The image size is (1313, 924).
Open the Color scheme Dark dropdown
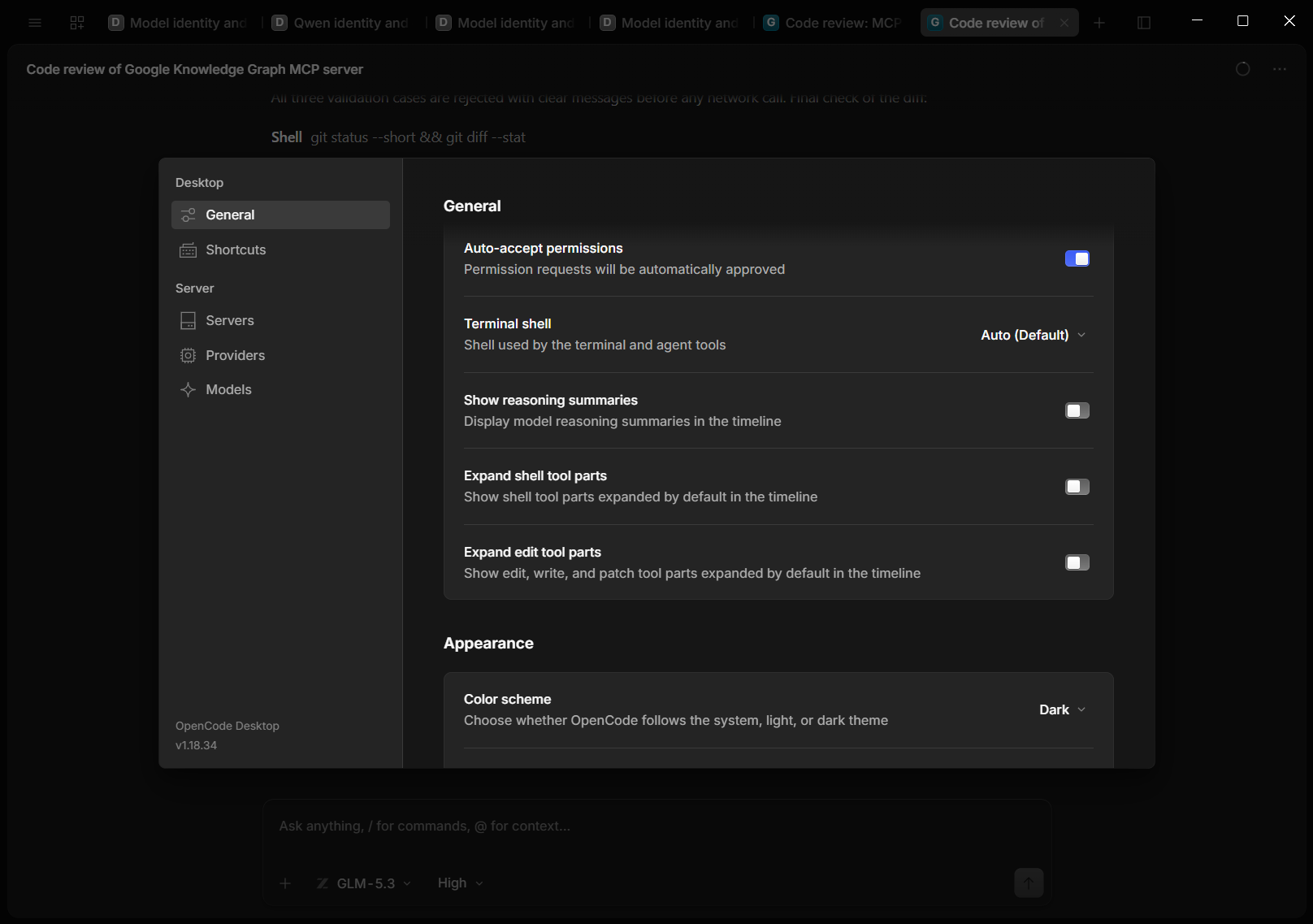1062,709
